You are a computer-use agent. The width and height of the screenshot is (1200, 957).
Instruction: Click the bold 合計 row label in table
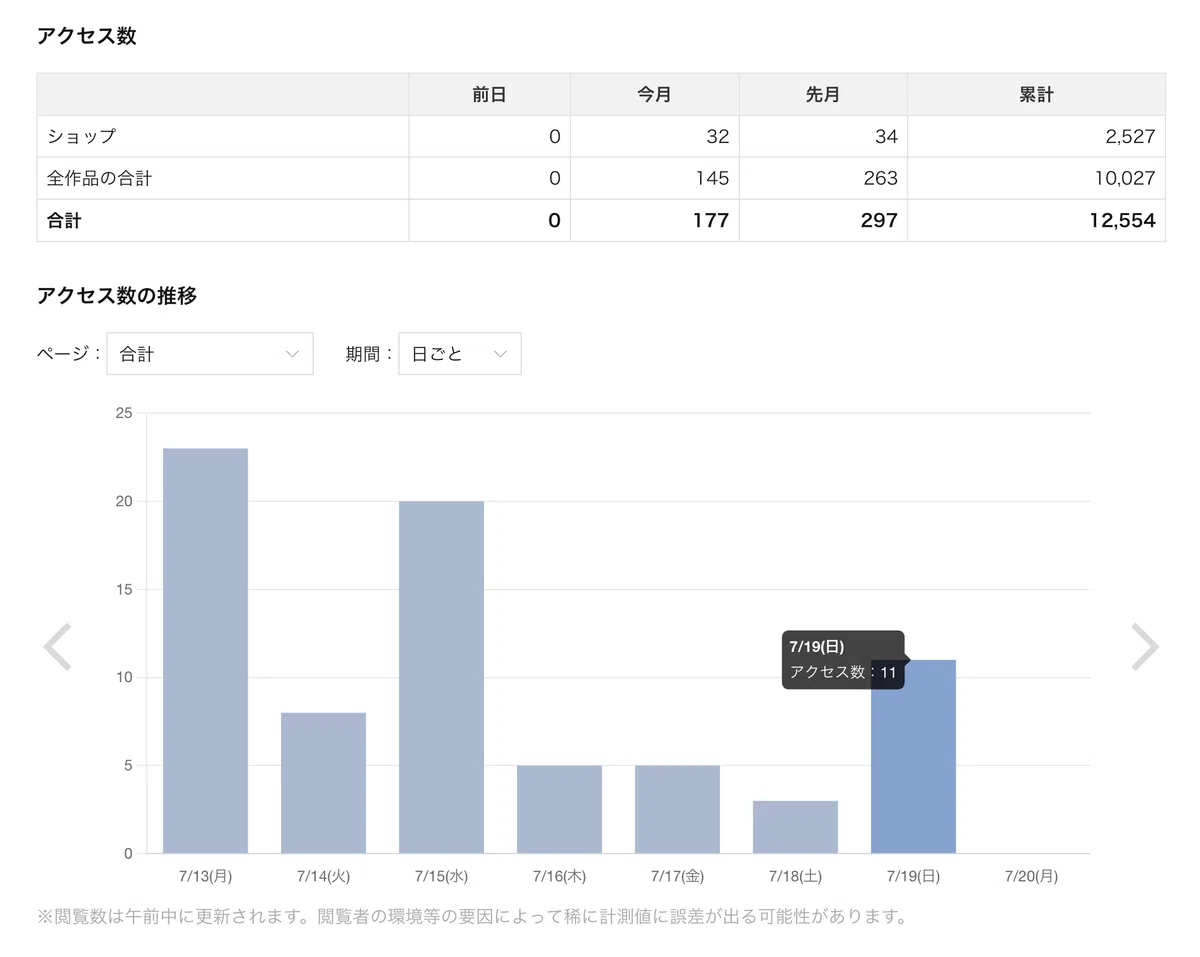click(x=64, y=221)
